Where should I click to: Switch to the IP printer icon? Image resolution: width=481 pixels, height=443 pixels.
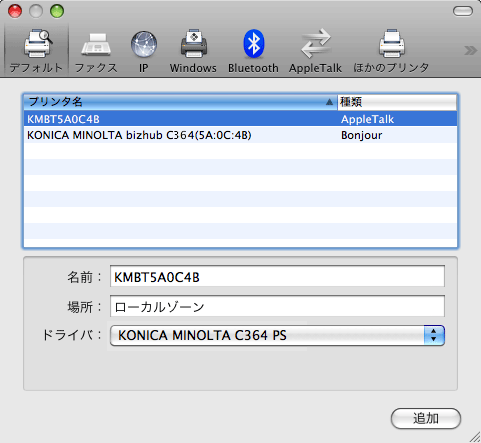[x=144, y=52]
